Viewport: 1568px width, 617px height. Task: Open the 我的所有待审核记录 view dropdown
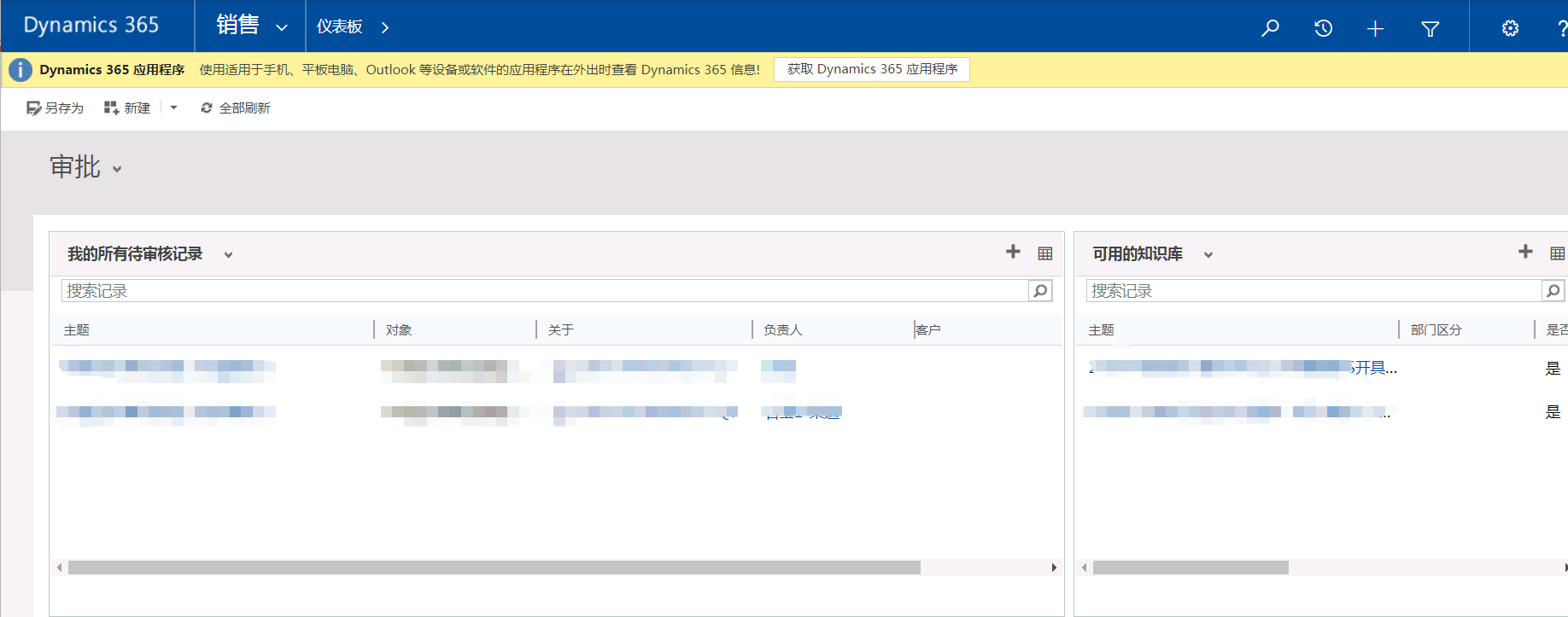click(x=228, y=255)
